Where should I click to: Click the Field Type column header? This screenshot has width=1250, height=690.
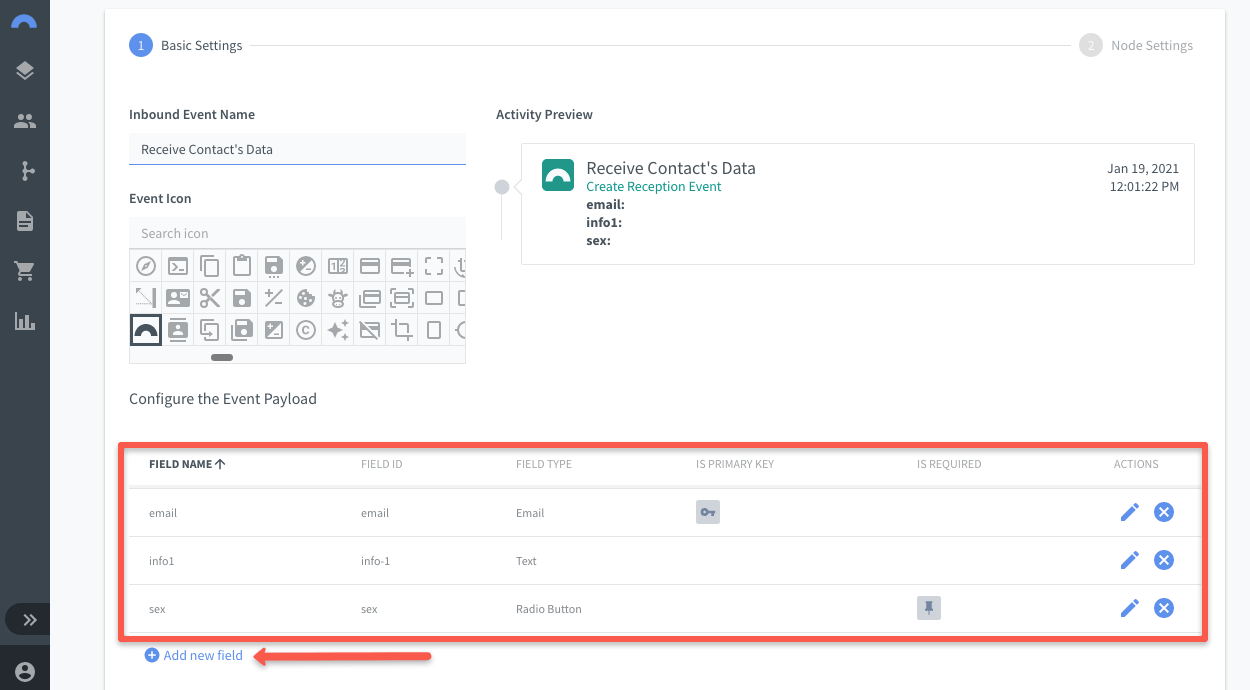544,464
